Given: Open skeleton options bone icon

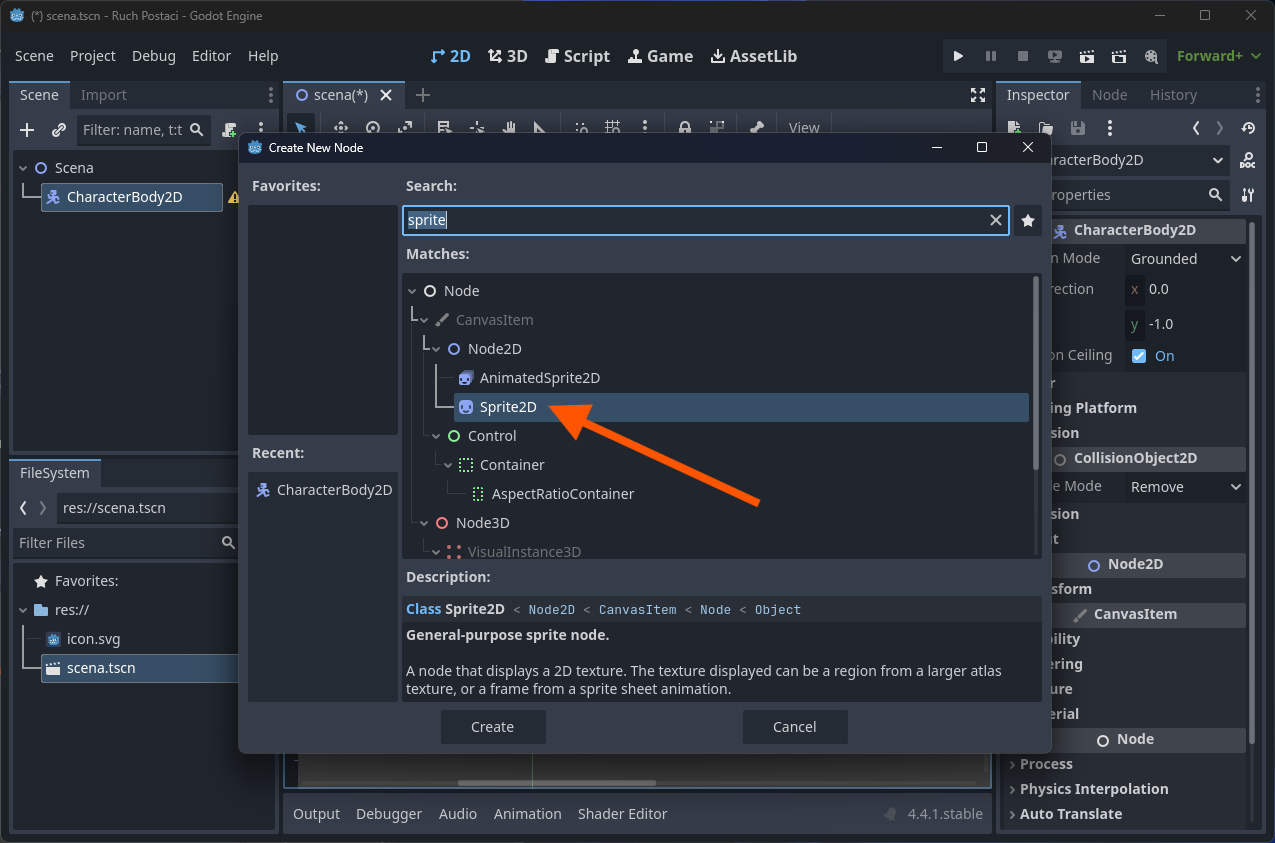Looking at the screenshot, I should click(757, 128).
